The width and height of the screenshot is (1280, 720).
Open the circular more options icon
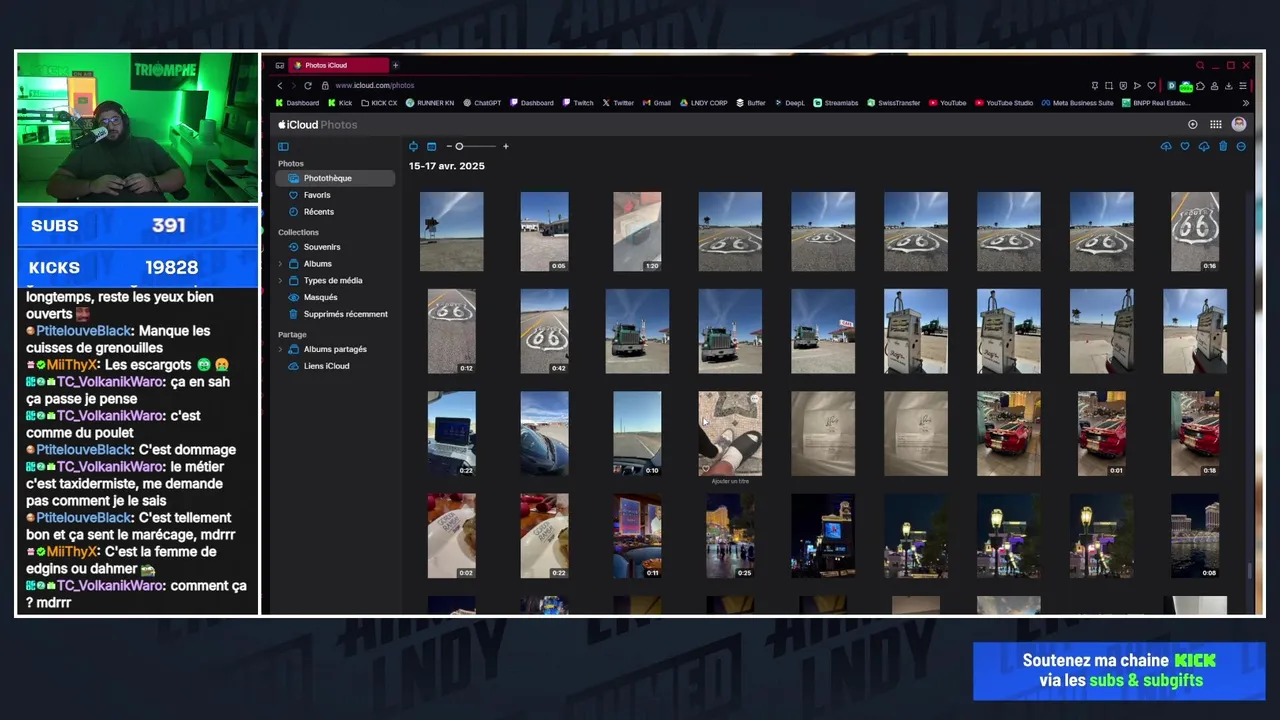click(x=1241, y=146)
